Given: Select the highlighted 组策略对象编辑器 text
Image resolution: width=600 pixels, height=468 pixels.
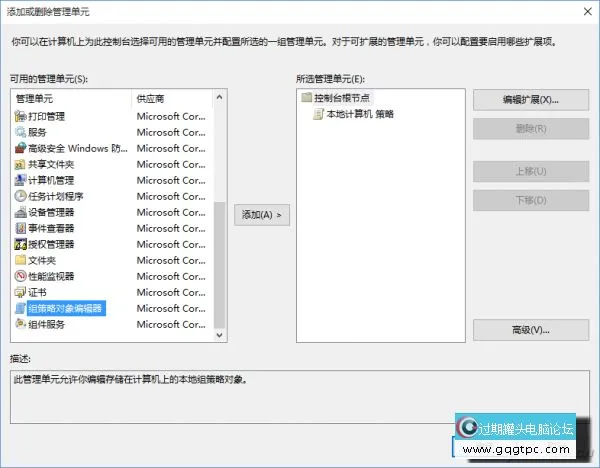Looking at the screenshot, I should tap(66, 308).
